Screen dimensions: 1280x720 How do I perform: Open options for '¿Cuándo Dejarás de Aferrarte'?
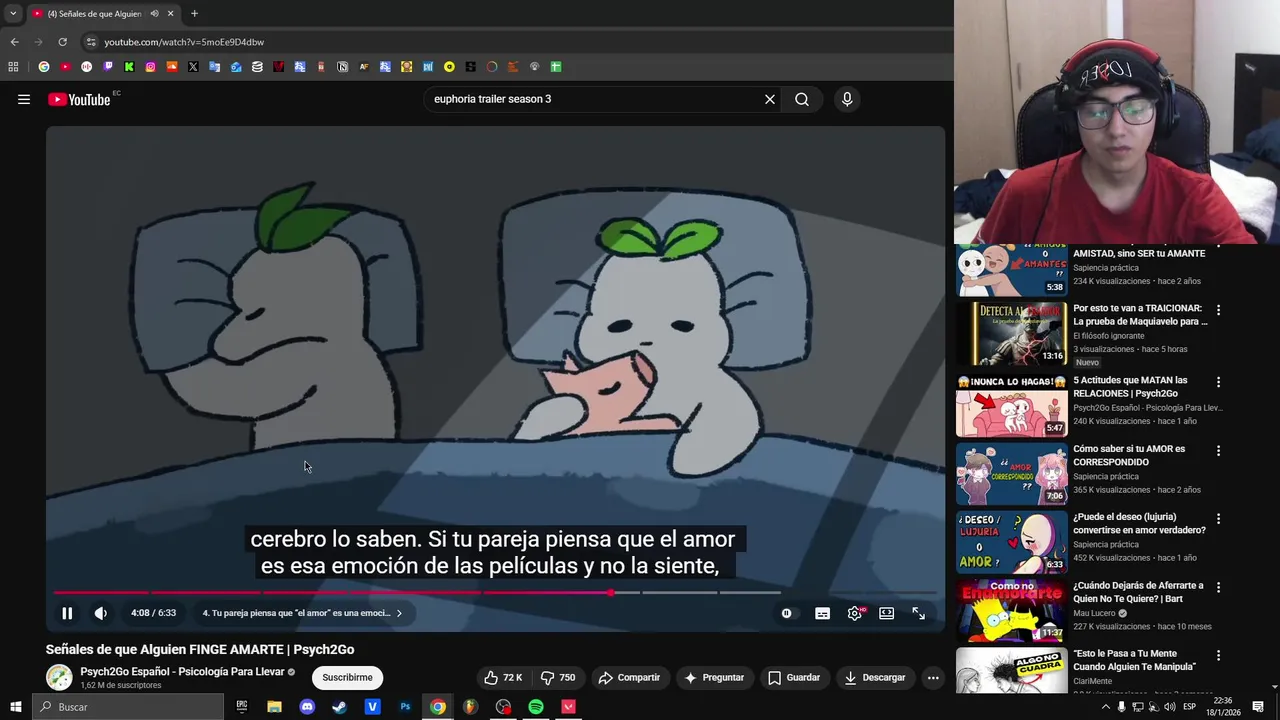pos(1218,587)
